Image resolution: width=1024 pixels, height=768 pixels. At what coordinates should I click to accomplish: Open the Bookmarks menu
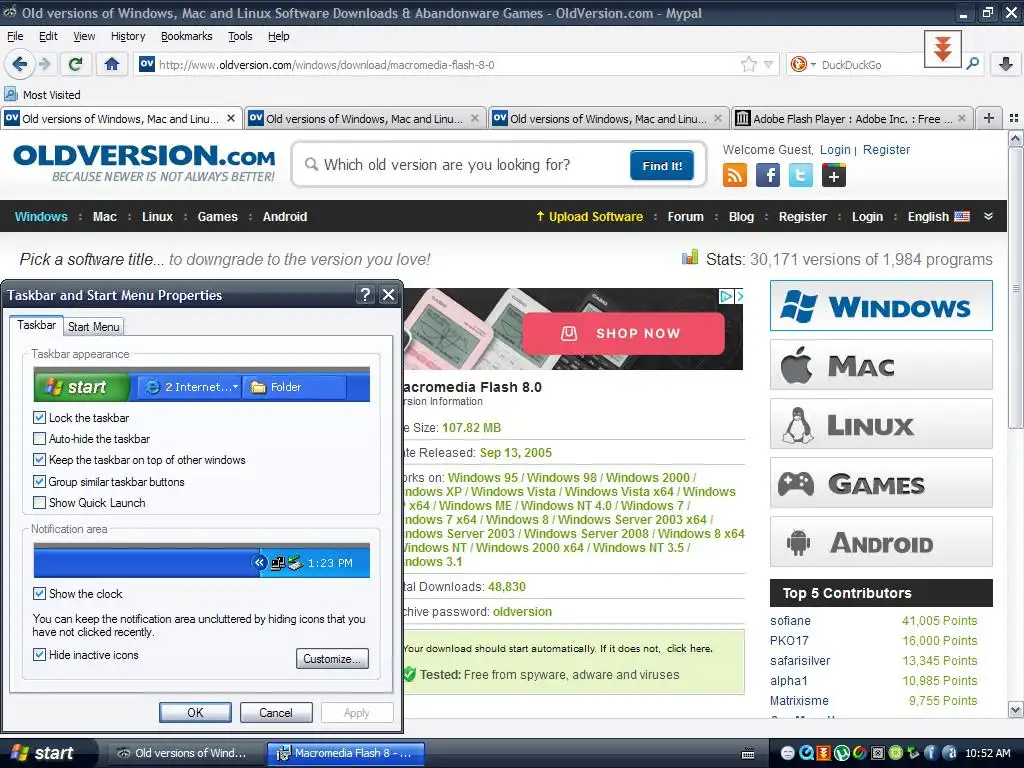(187, 36)
